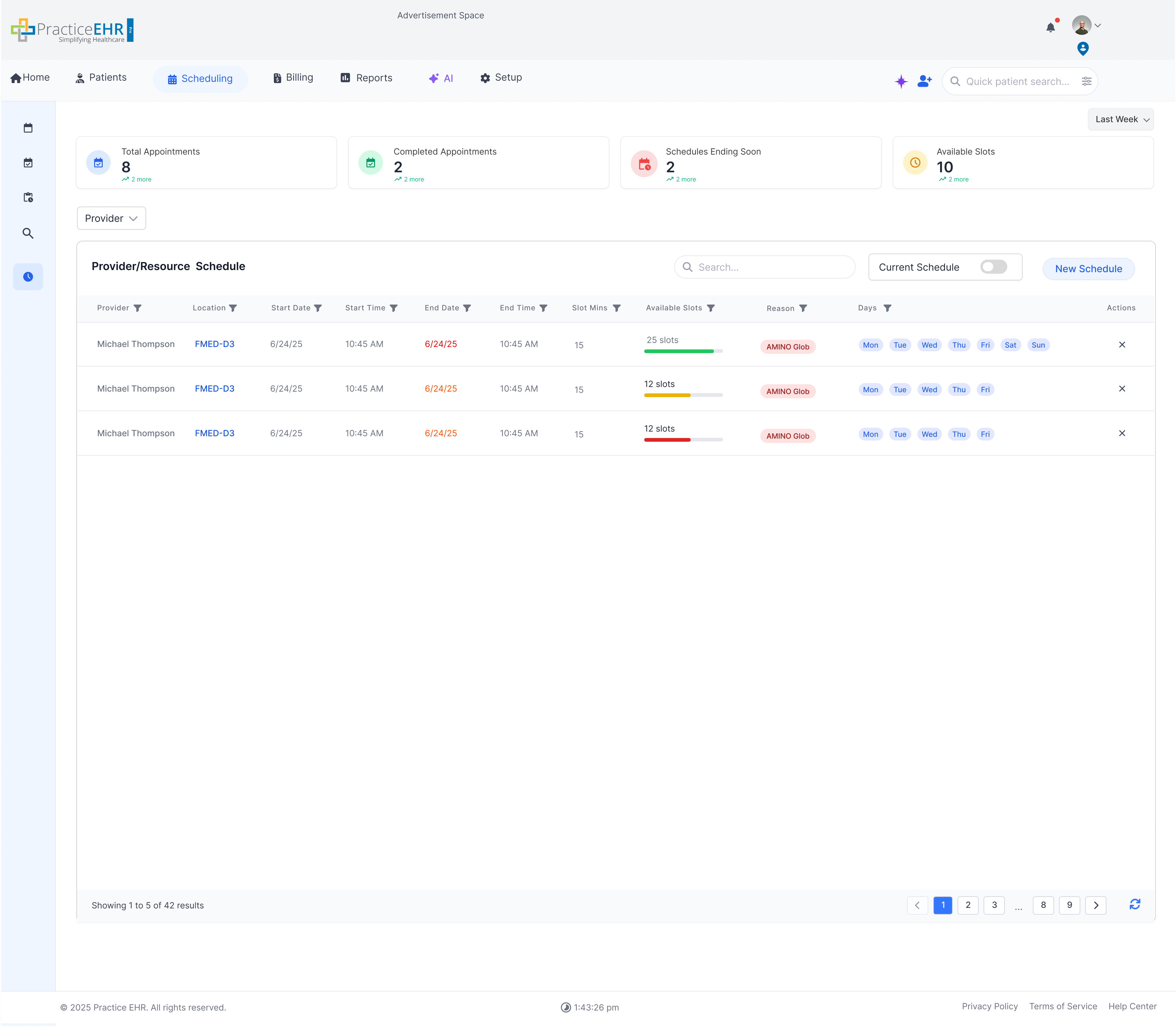The width and height of the screenshot is (1176, 1027).
Task: Click the notification bell icon
Action: tap(1050, 26)
